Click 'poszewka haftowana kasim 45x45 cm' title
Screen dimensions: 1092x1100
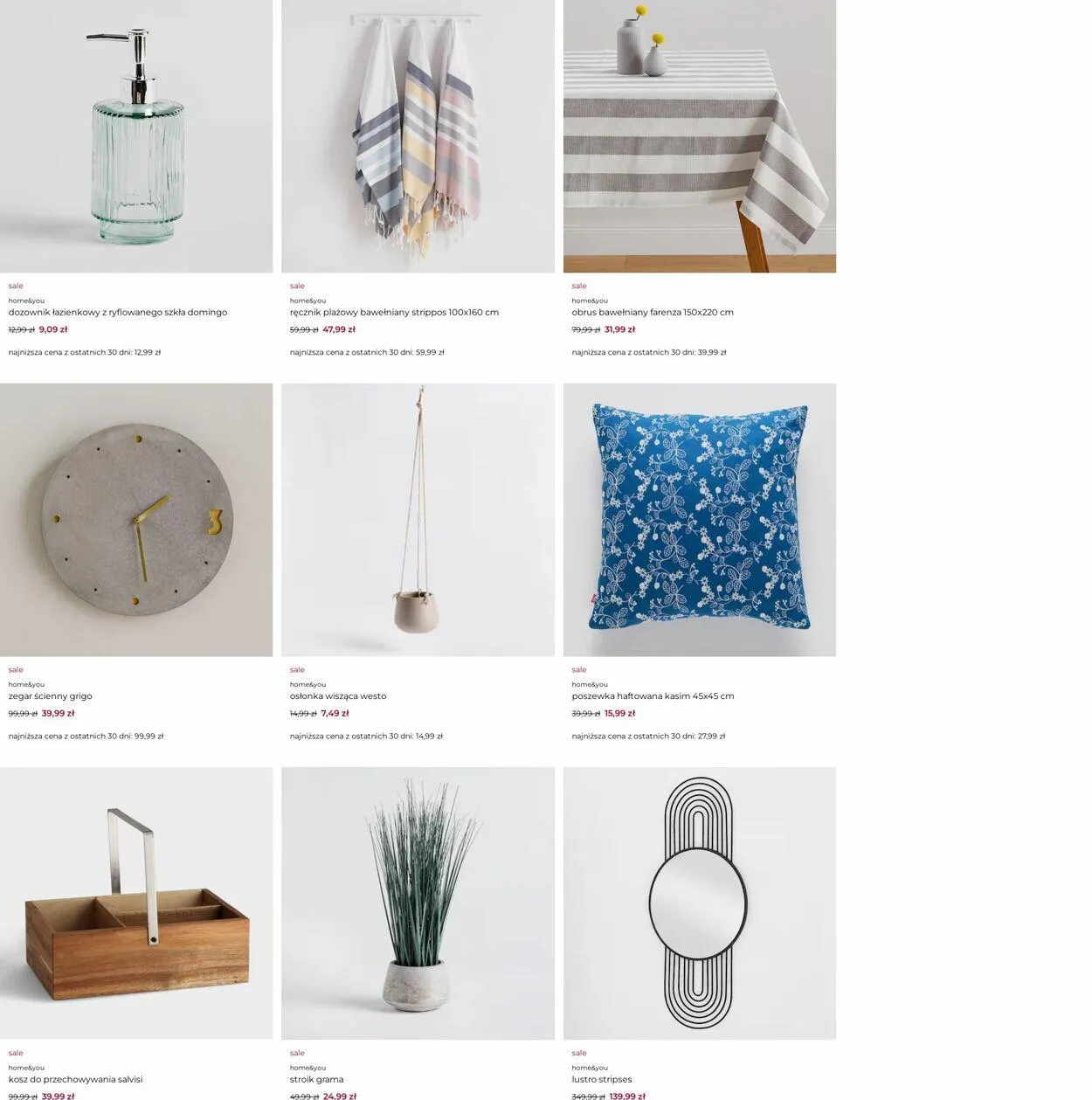click(653, 696)
